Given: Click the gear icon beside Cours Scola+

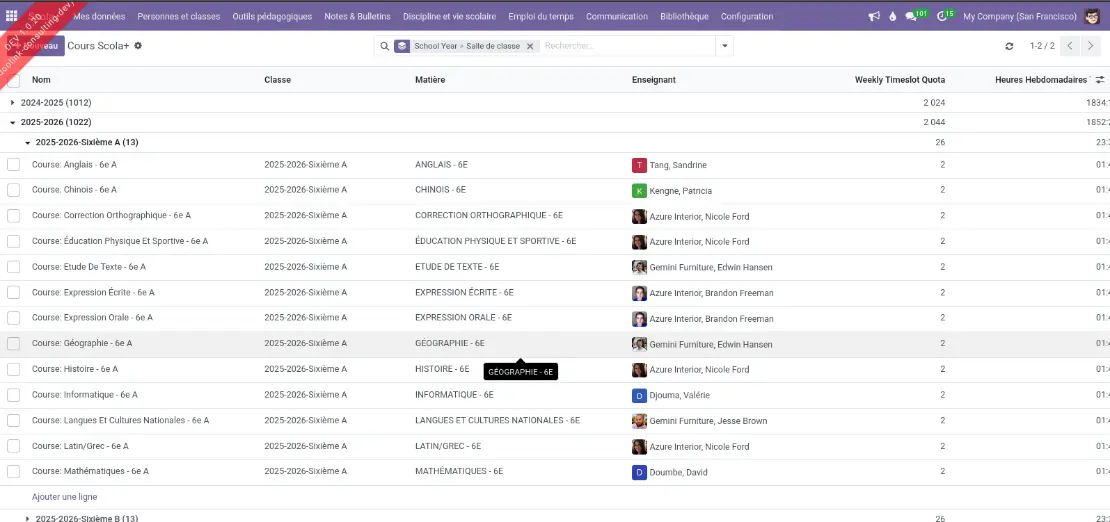Looking at the screenshot, I should coord(138,46).
